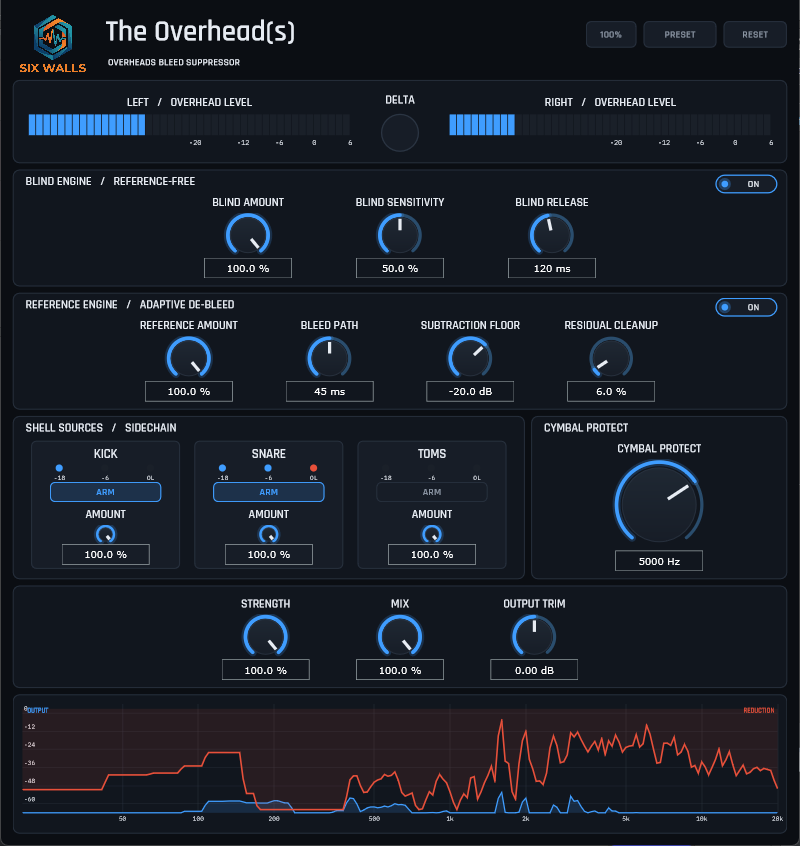Click the Reference Amount 100.0 % field
Viewport: 800px width, 846px height.
pyautogui.click(x=189, y=391)
